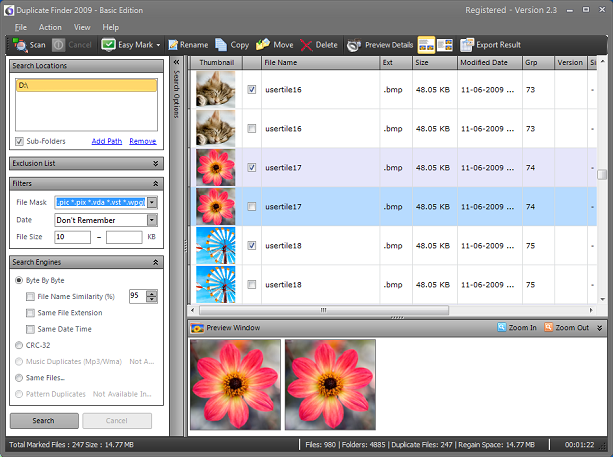Decrease File Name Similarity percentage
Screen dimensions: 613x457
152,299
